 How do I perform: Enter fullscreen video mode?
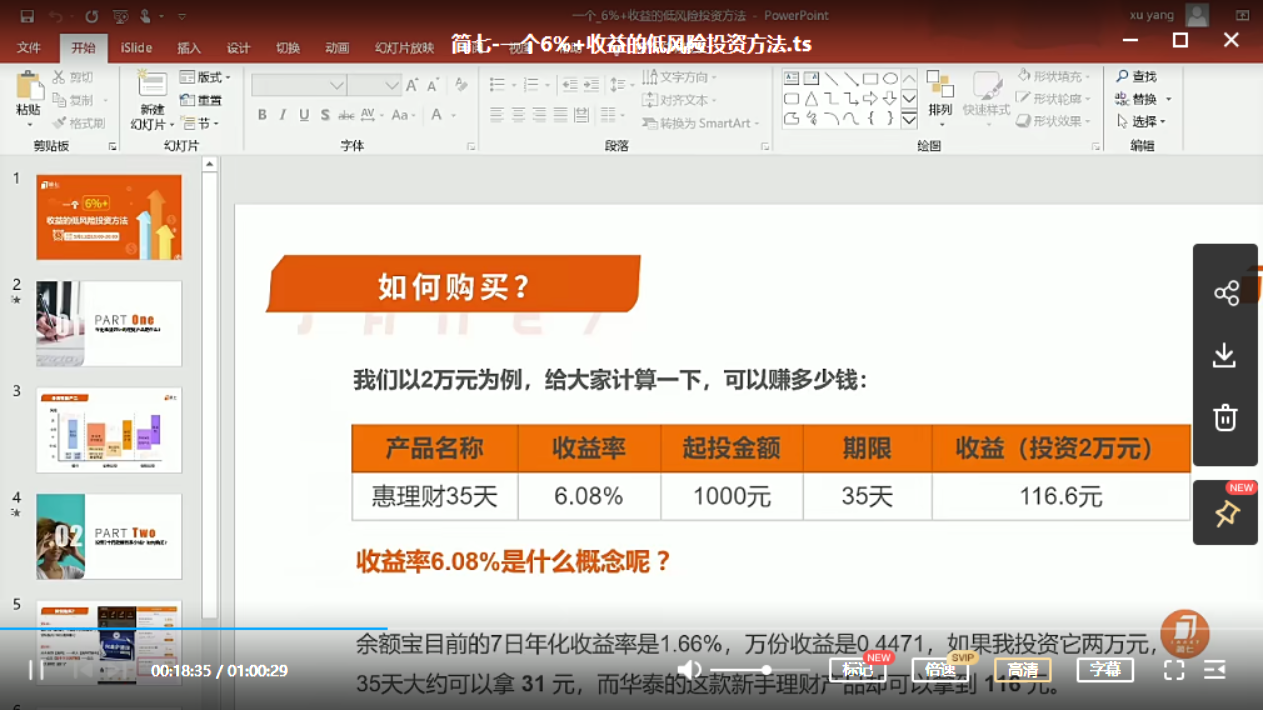(1174, 670)
